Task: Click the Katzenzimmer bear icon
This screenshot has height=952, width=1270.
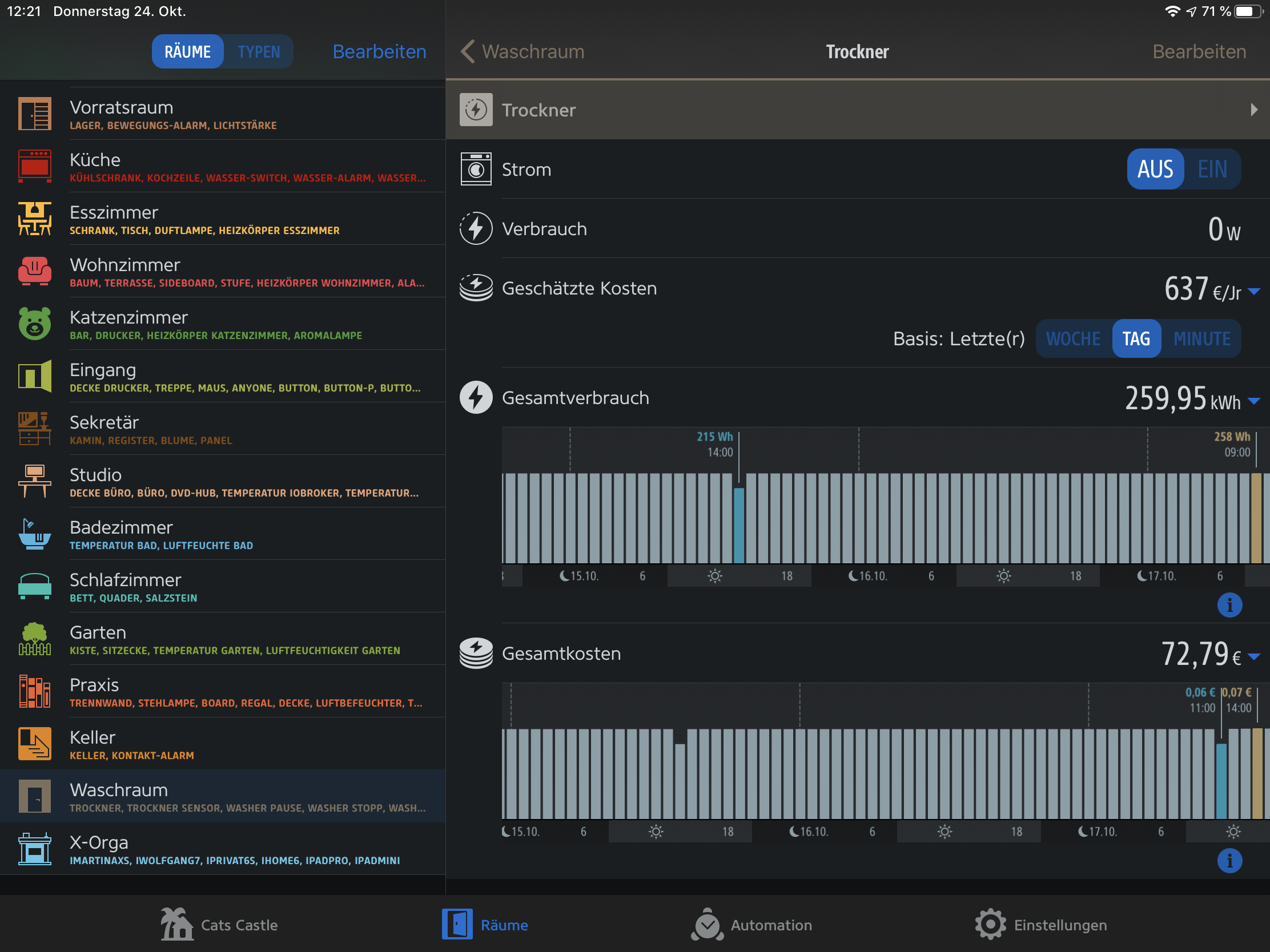Action: pos(34,324)
